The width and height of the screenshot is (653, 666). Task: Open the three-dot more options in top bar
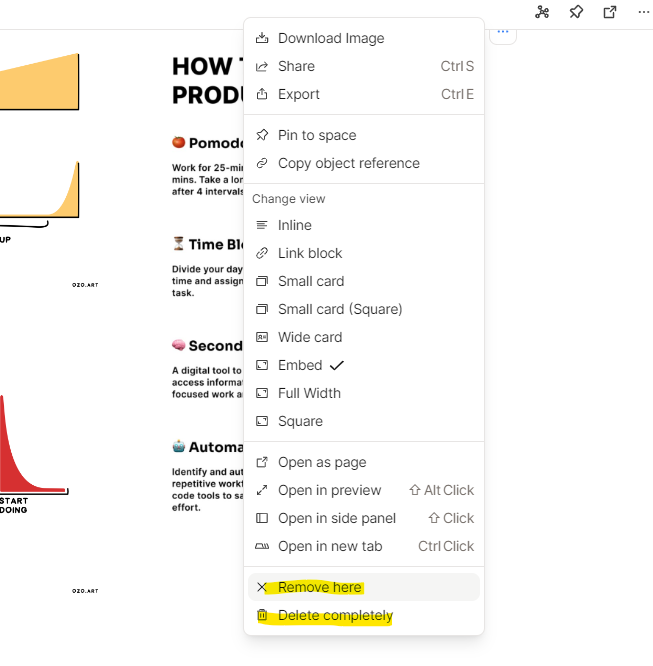click(644, 12)
